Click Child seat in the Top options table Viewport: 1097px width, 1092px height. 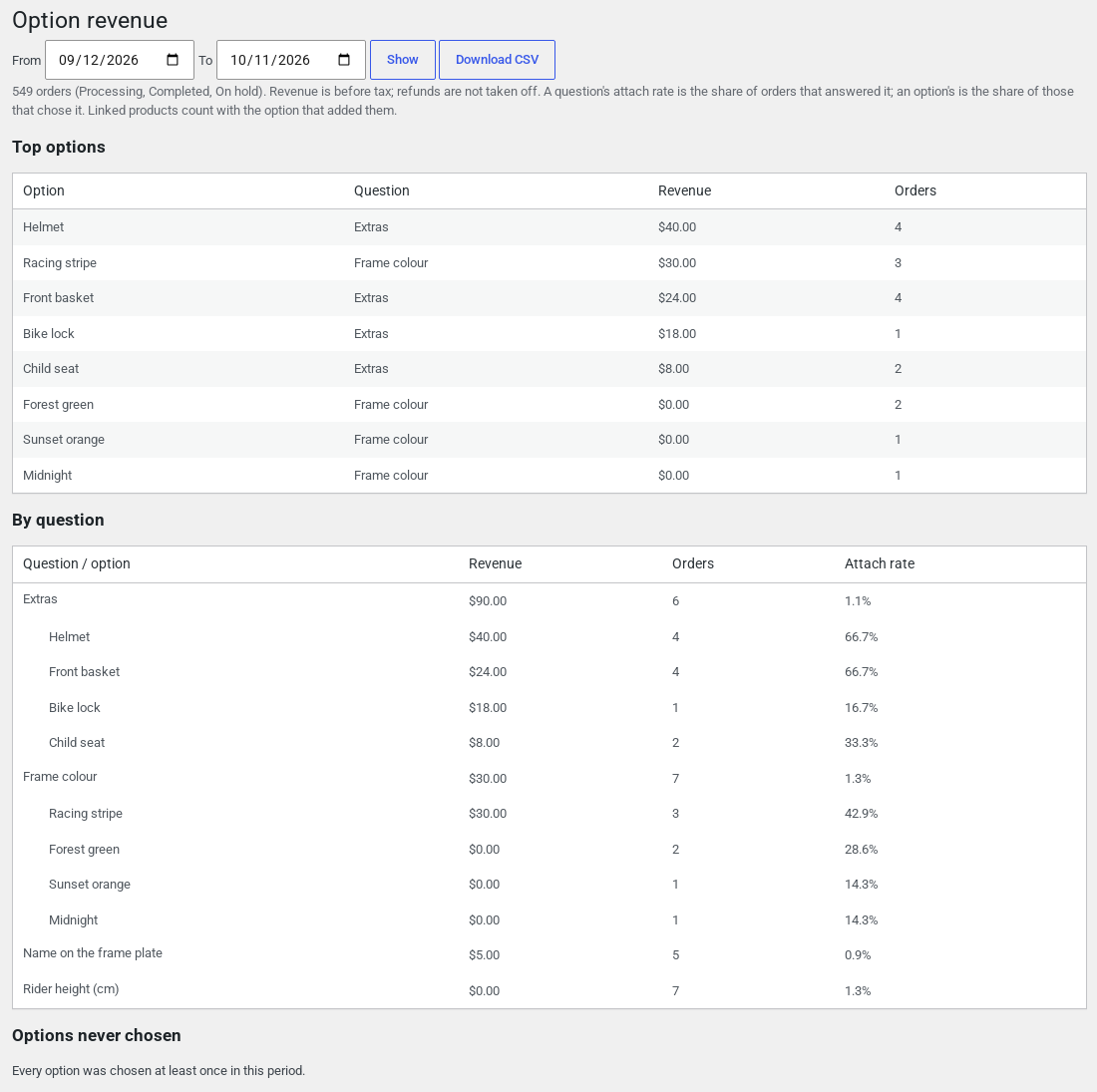pos(51,369)
